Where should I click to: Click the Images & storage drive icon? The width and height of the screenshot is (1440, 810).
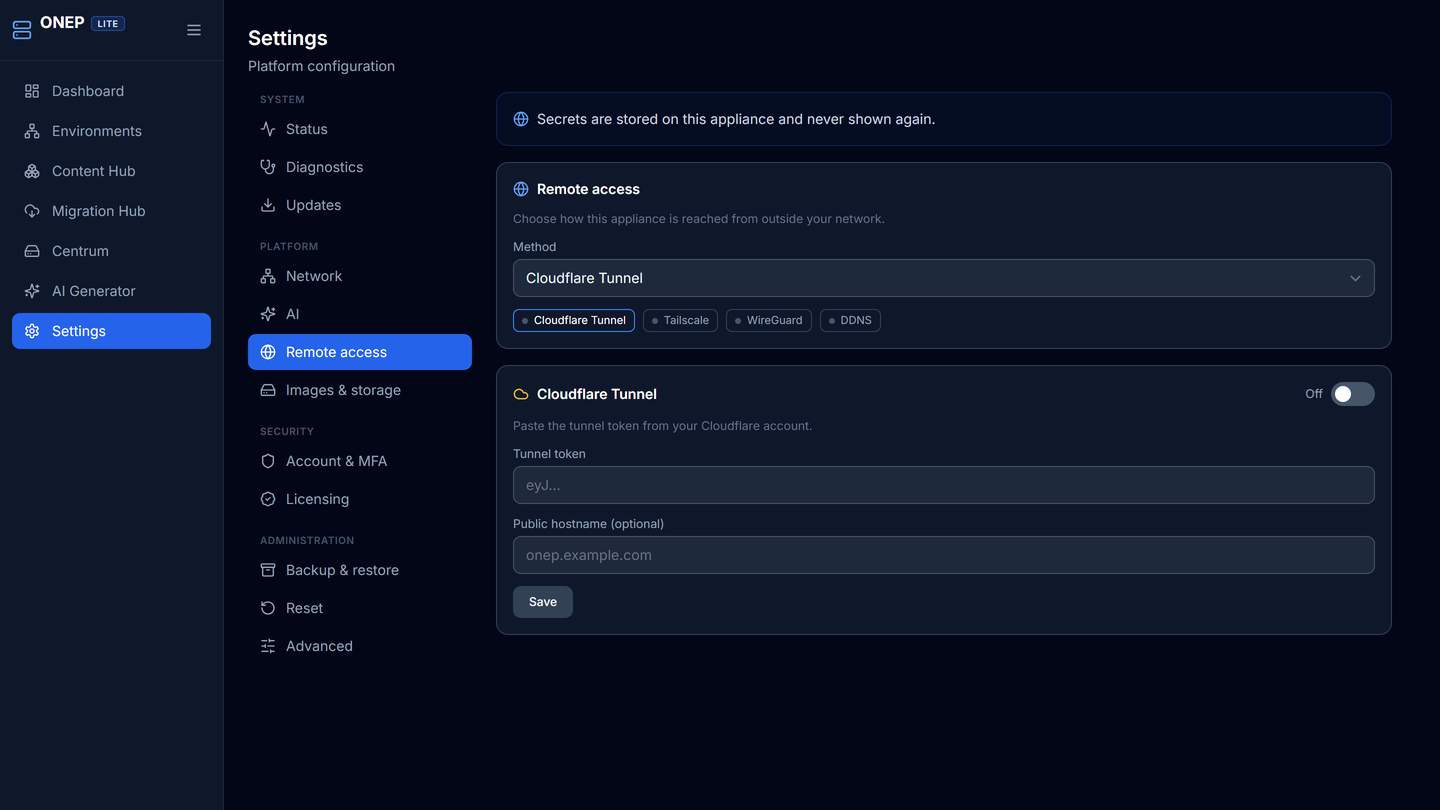(268, 390)
